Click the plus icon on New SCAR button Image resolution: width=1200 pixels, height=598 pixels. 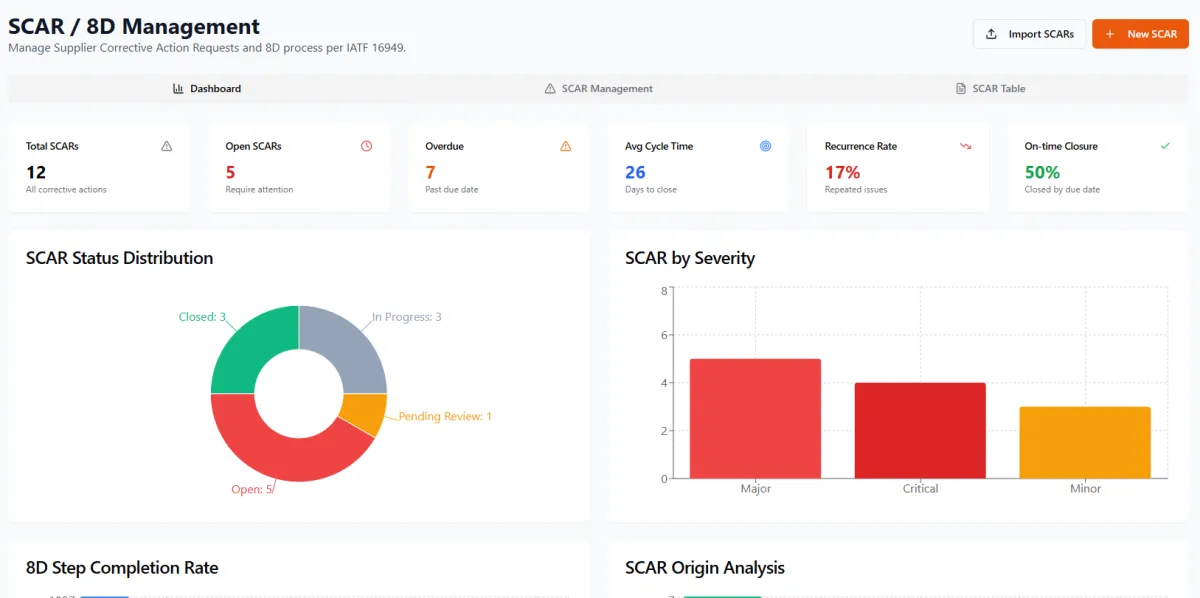pos(1110,34)
